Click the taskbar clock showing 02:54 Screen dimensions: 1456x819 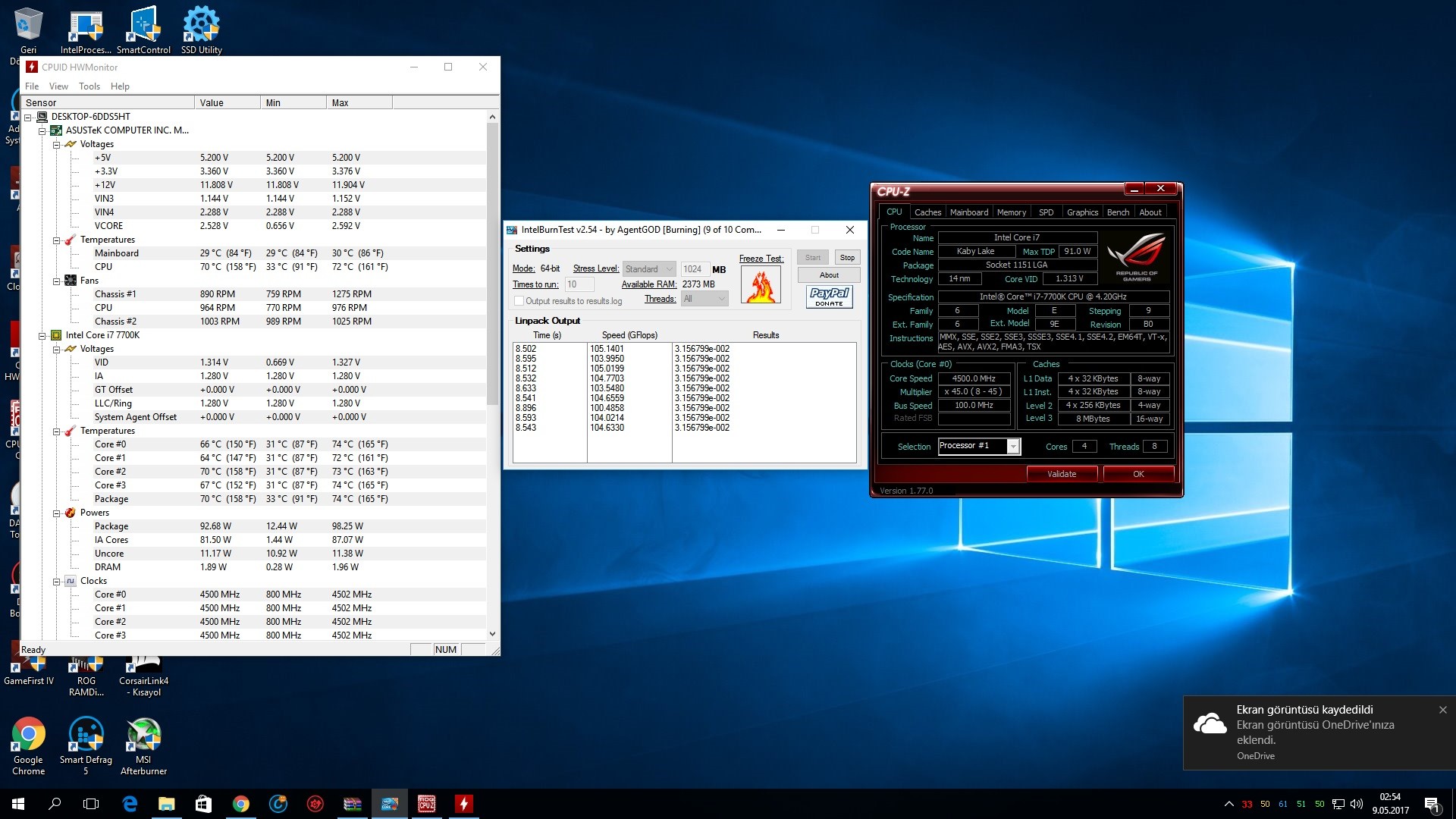click(x=1390, y=804)
